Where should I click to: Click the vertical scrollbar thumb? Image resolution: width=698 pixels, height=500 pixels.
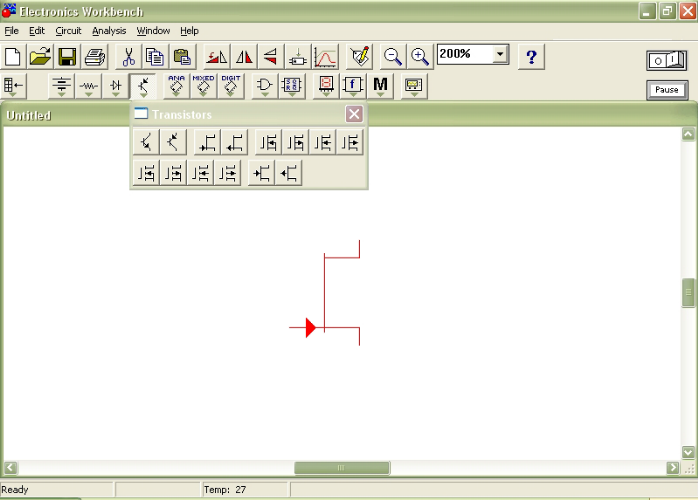(688, 293)
